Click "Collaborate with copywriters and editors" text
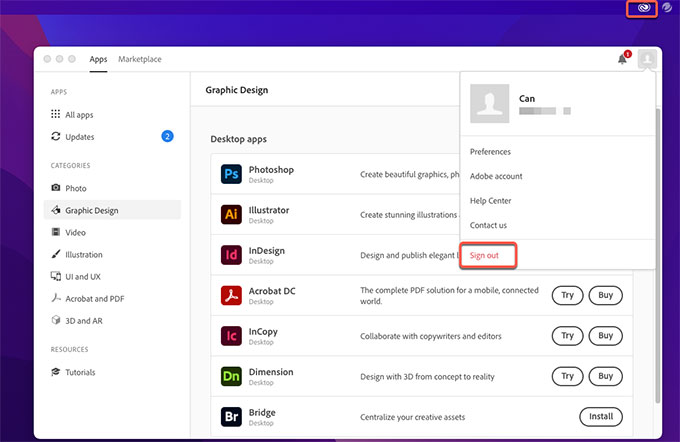Image resolution: width=680 pixels, height=442 pixels. pos(431,336)
